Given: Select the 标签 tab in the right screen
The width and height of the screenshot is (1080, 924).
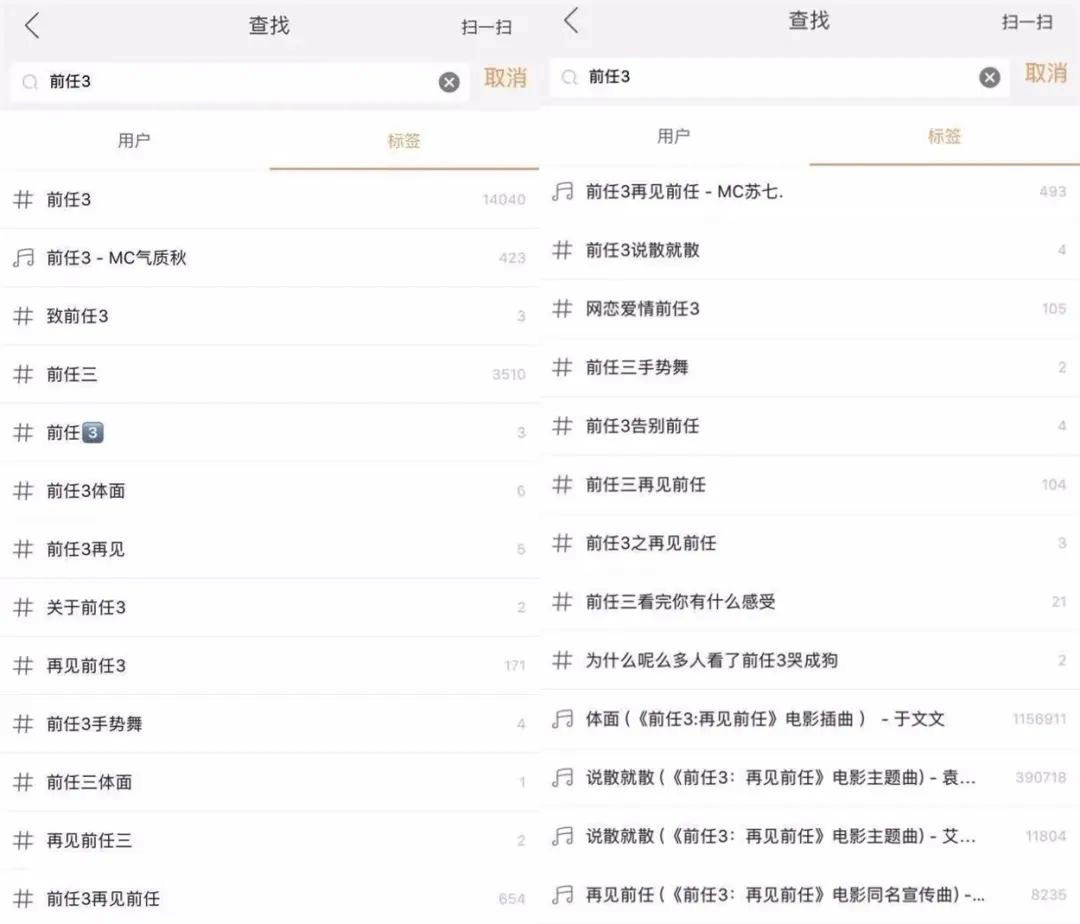Looking at the screenshot, I should click(944, 137).
